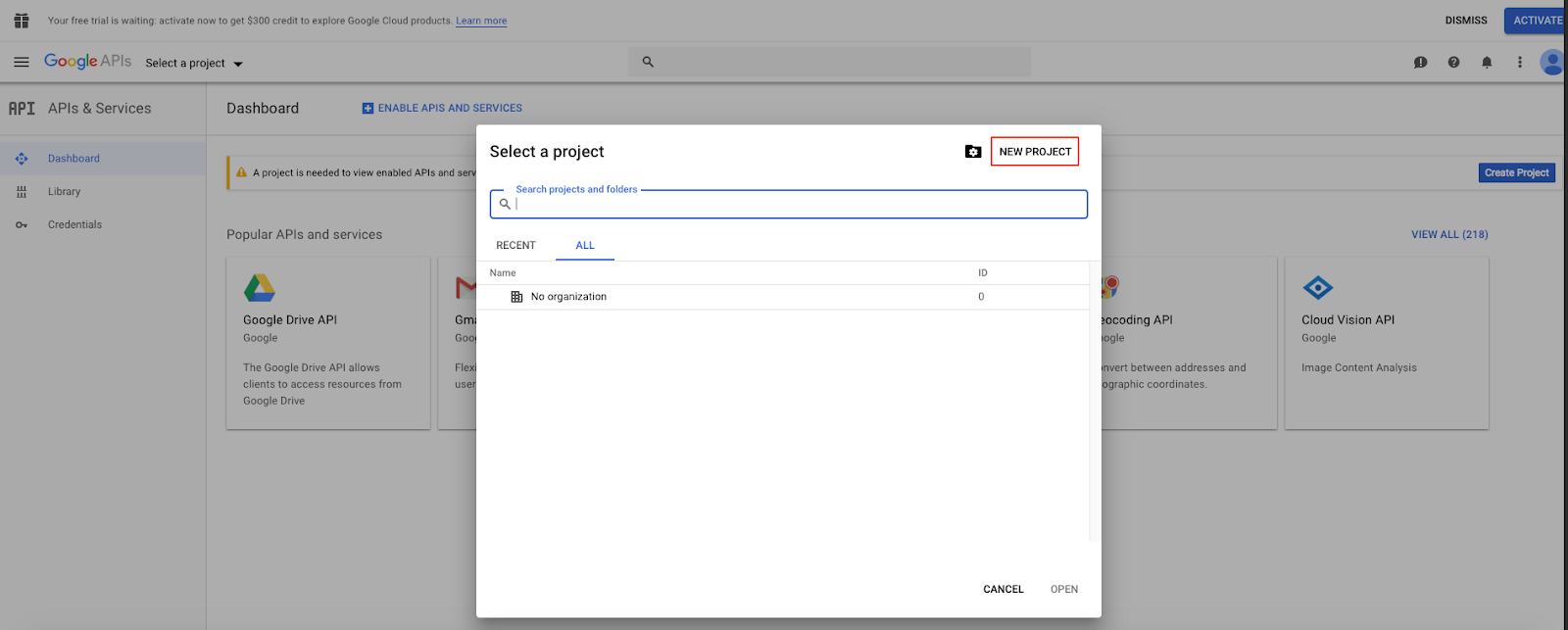Click the search magnifier in top bar
Image resolution: width=1568 pixels, height=630 pixels.
point(648,62)
